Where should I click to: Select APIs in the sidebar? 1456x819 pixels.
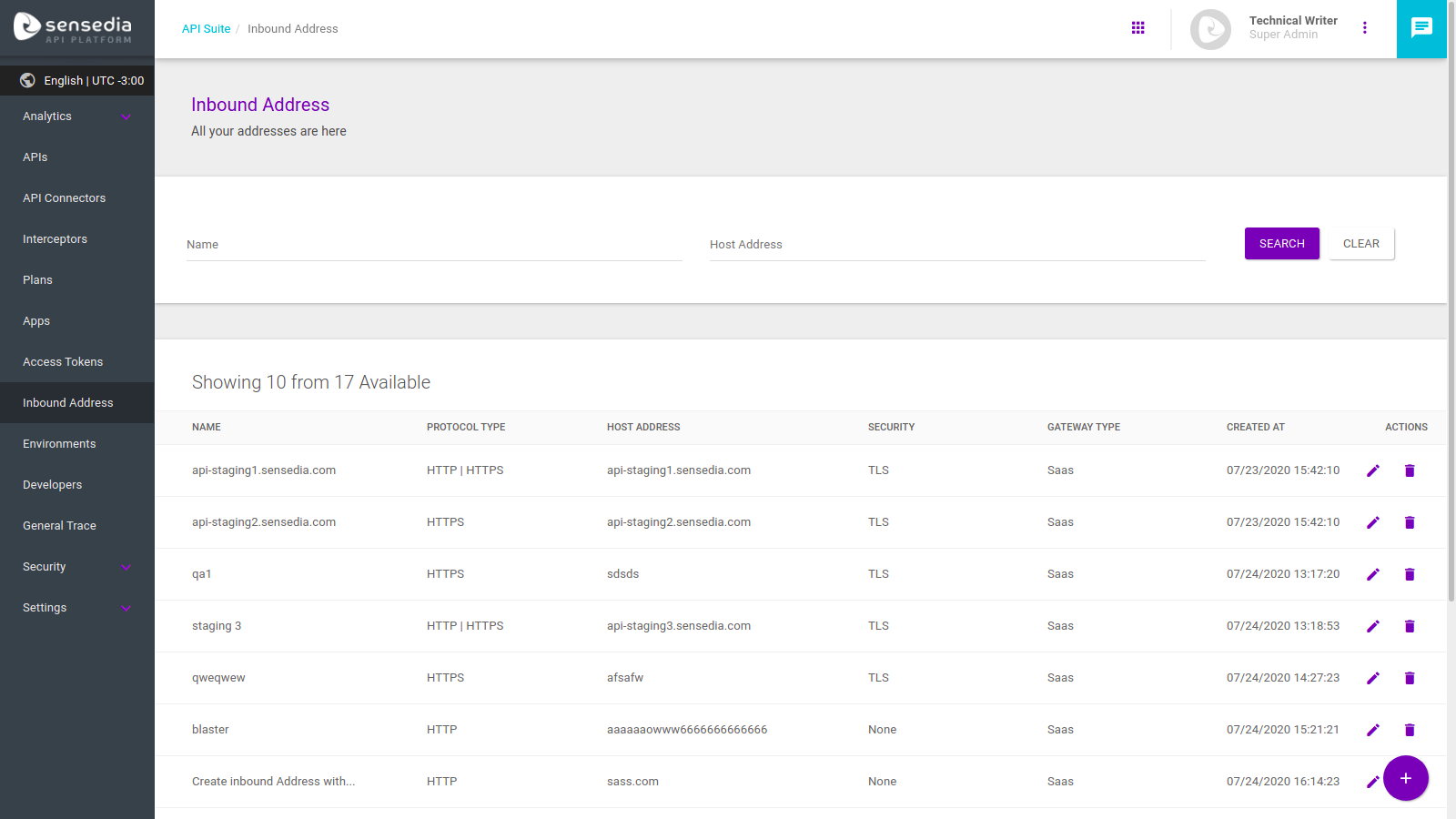click(35, 157)
